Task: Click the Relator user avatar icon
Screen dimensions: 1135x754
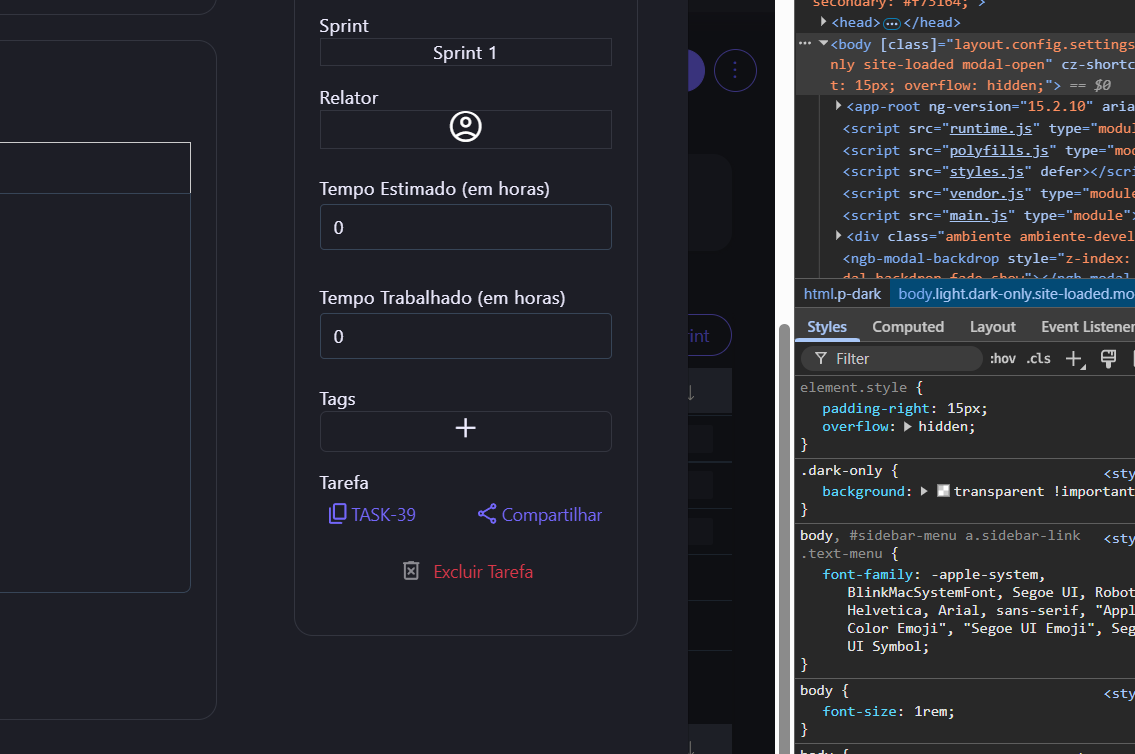Action: click(465, 127)
